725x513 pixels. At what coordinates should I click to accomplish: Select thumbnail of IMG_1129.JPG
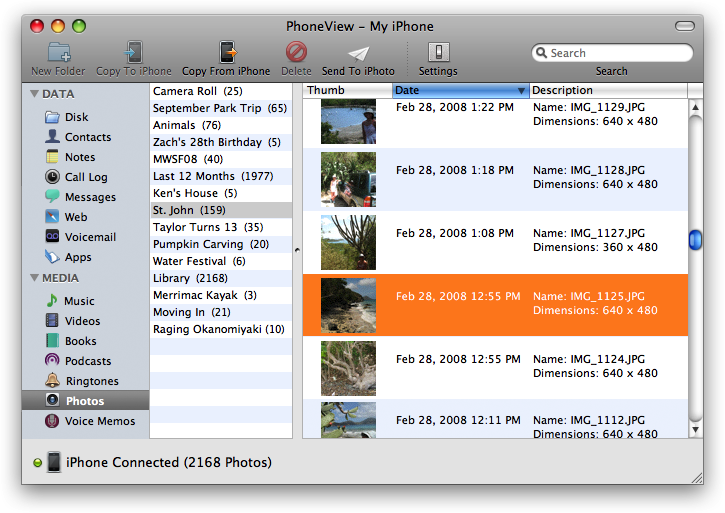pos(348,121)
